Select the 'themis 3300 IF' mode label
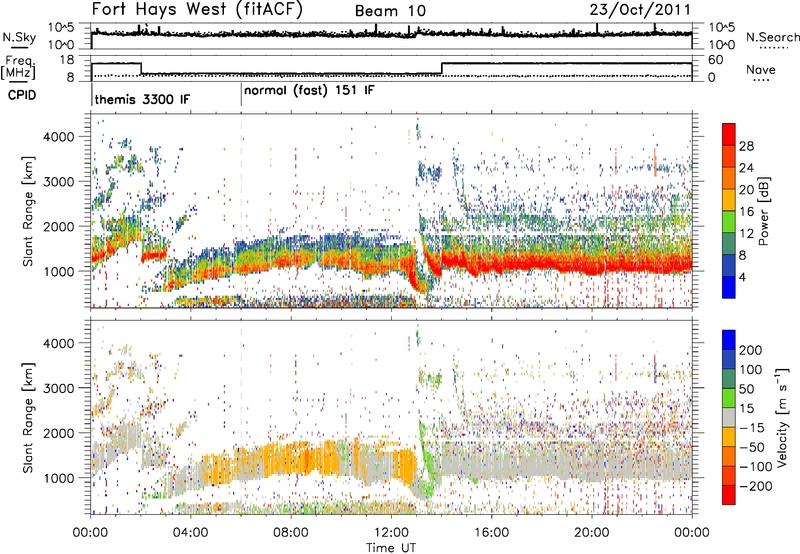800x554 pixels. click(x=142, y=99)
